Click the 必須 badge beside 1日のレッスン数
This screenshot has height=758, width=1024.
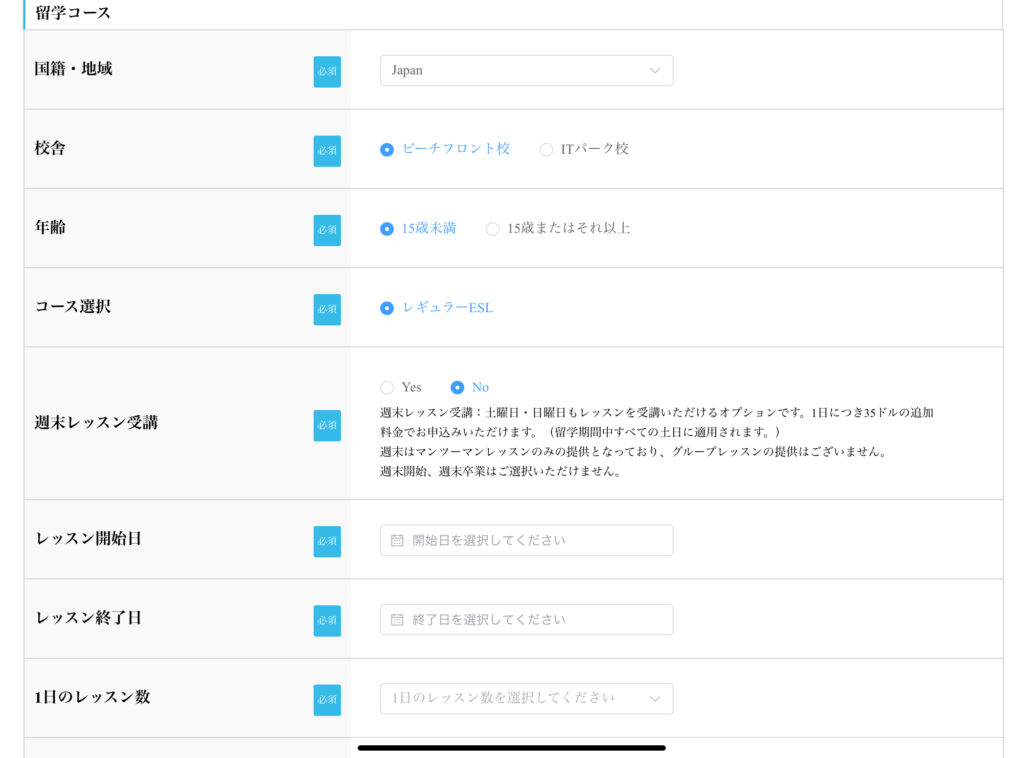pyautogui.click(x=327, y=699)
